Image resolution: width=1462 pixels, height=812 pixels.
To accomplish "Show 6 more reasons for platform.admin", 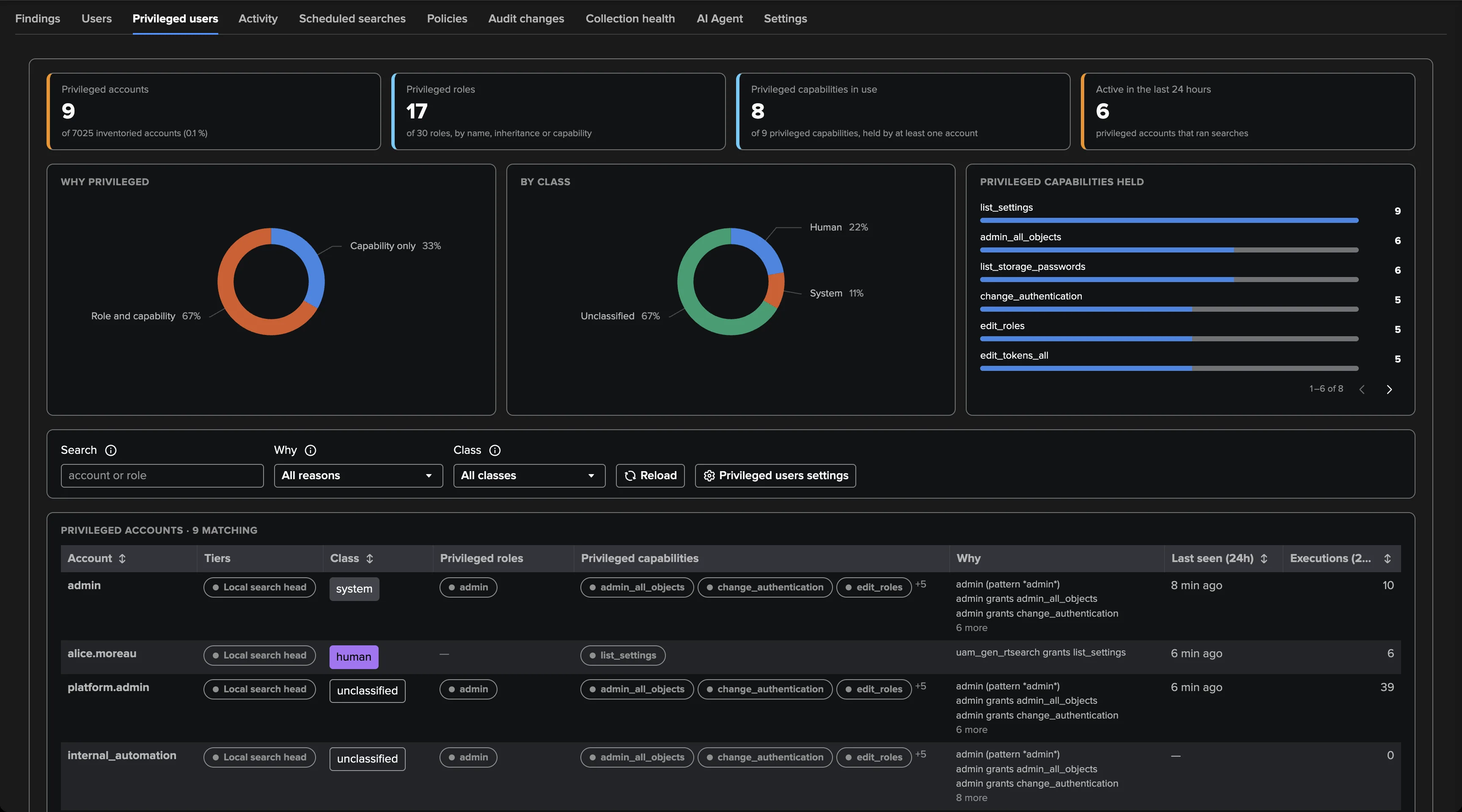I will pyautogui.click(x=972, y=730).
